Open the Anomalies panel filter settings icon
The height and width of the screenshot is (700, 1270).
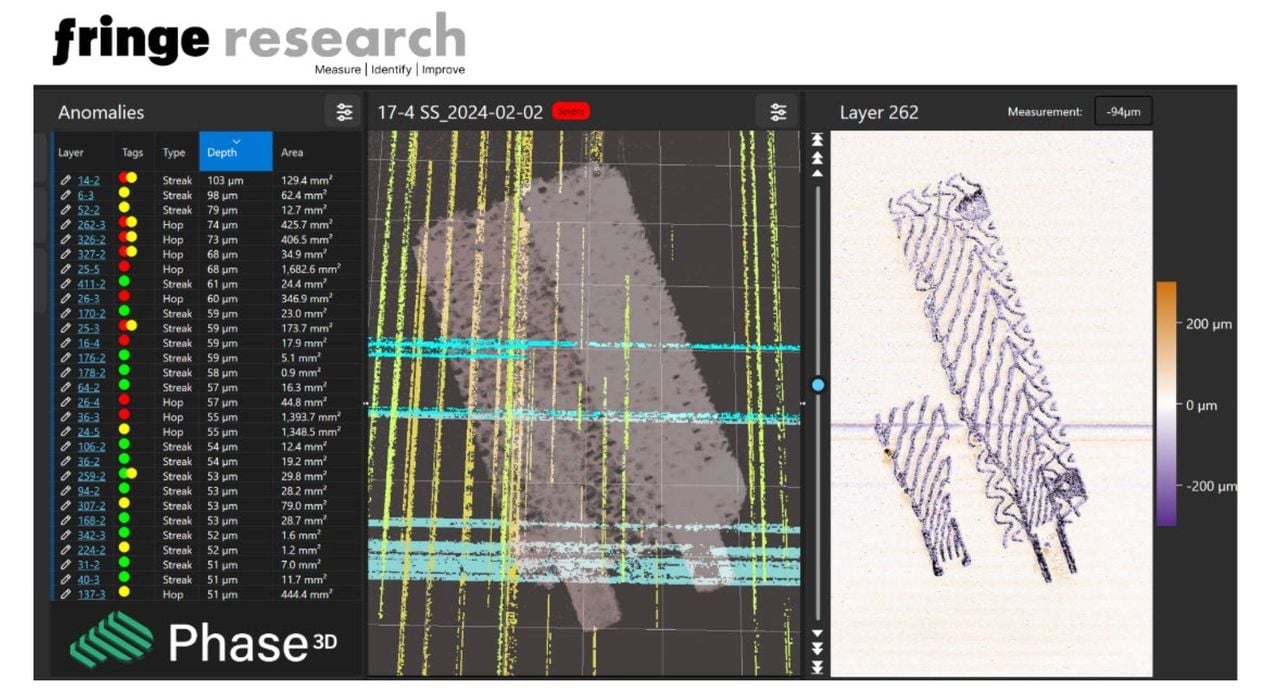tap(344, 112)
